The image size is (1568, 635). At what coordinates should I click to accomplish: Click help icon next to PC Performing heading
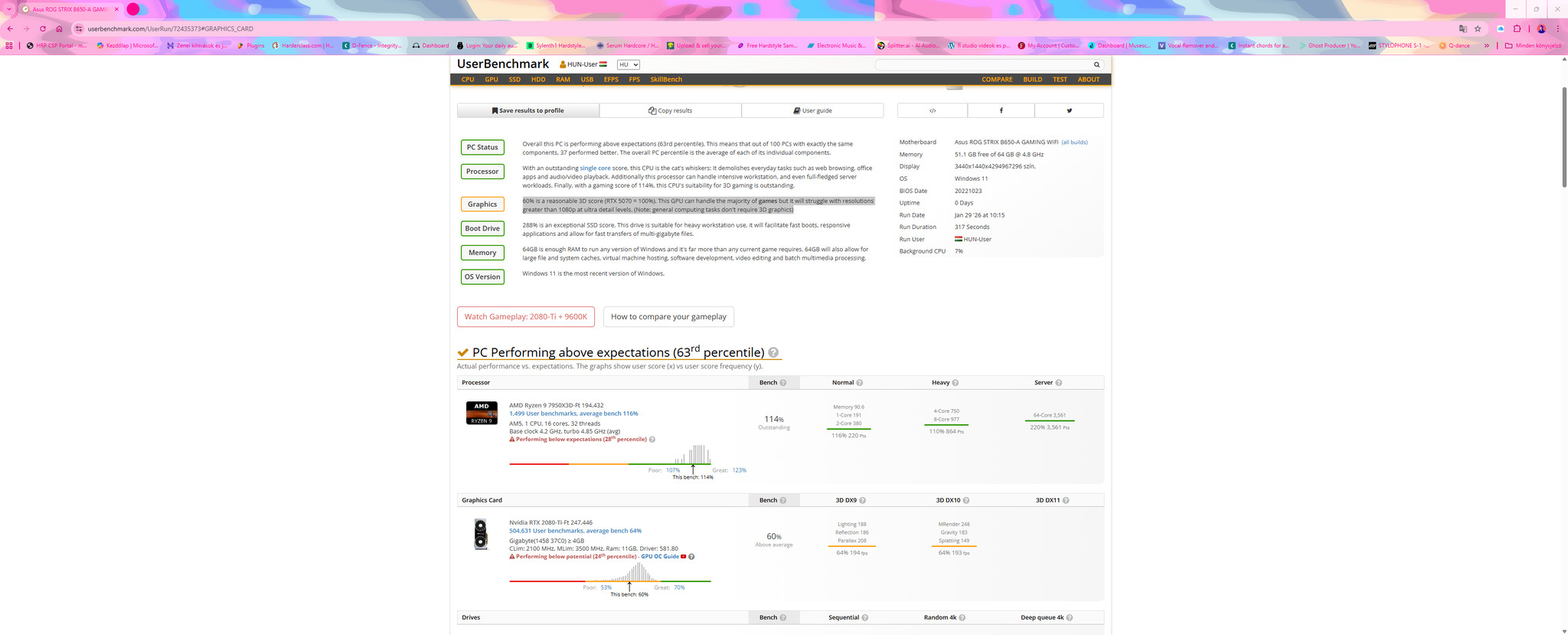tap(773, 353)
